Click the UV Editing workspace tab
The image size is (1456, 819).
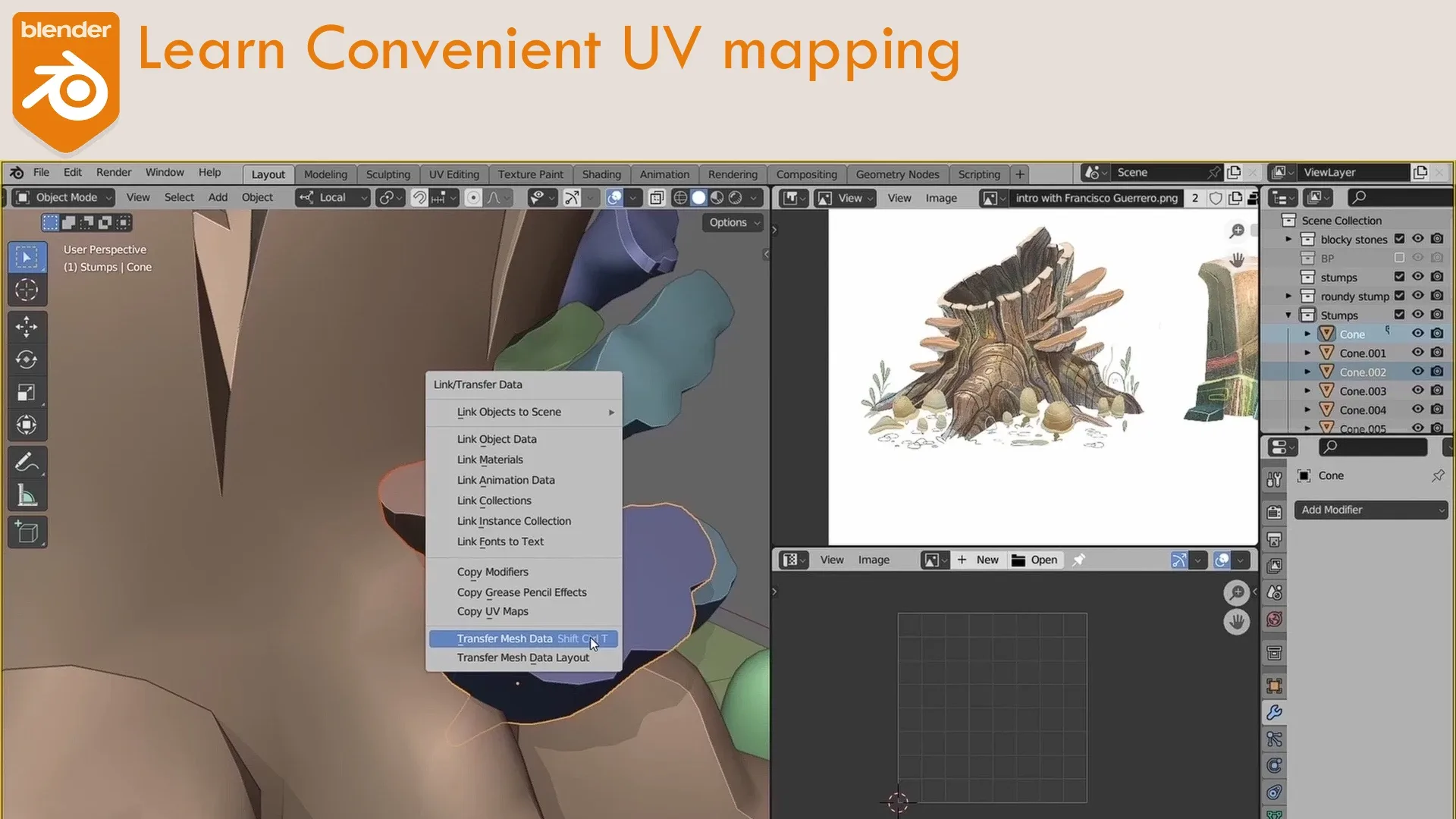[454, 173]
